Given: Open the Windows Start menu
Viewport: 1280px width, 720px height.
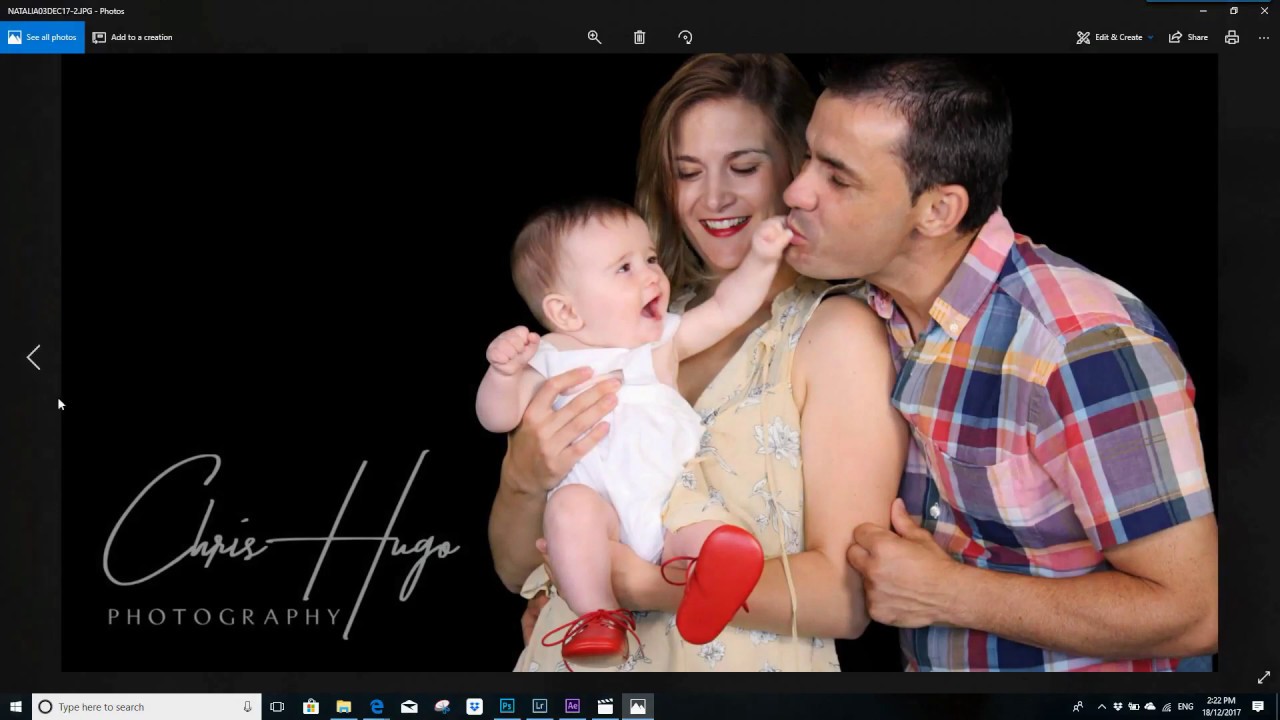Looking at the screenshot, I should [x=16, y=707].
